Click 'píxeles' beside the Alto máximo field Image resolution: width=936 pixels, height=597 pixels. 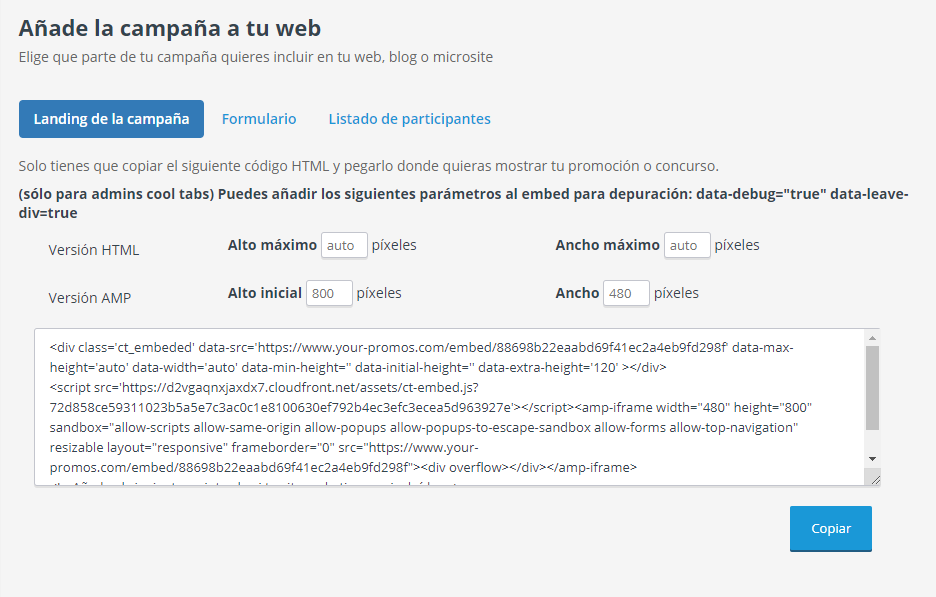(x=394, y=245)
